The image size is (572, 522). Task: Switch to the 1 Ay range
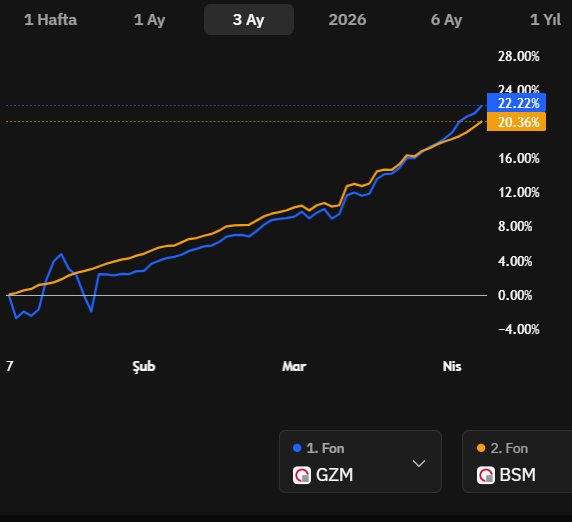pyautogui.click(x=150, y=20)
